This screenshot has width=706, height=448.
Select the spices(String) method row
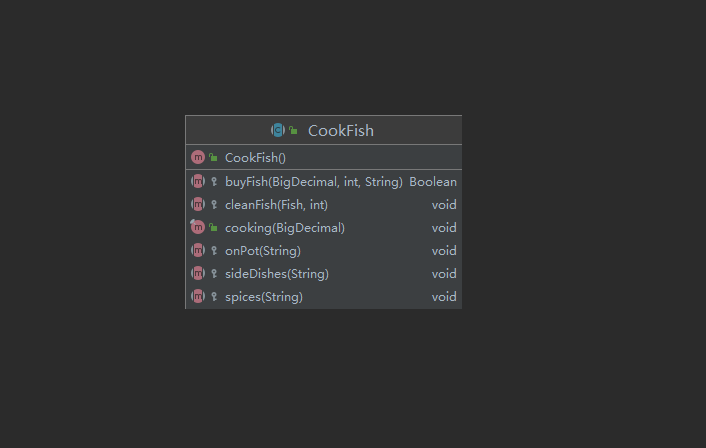(263, 297)
